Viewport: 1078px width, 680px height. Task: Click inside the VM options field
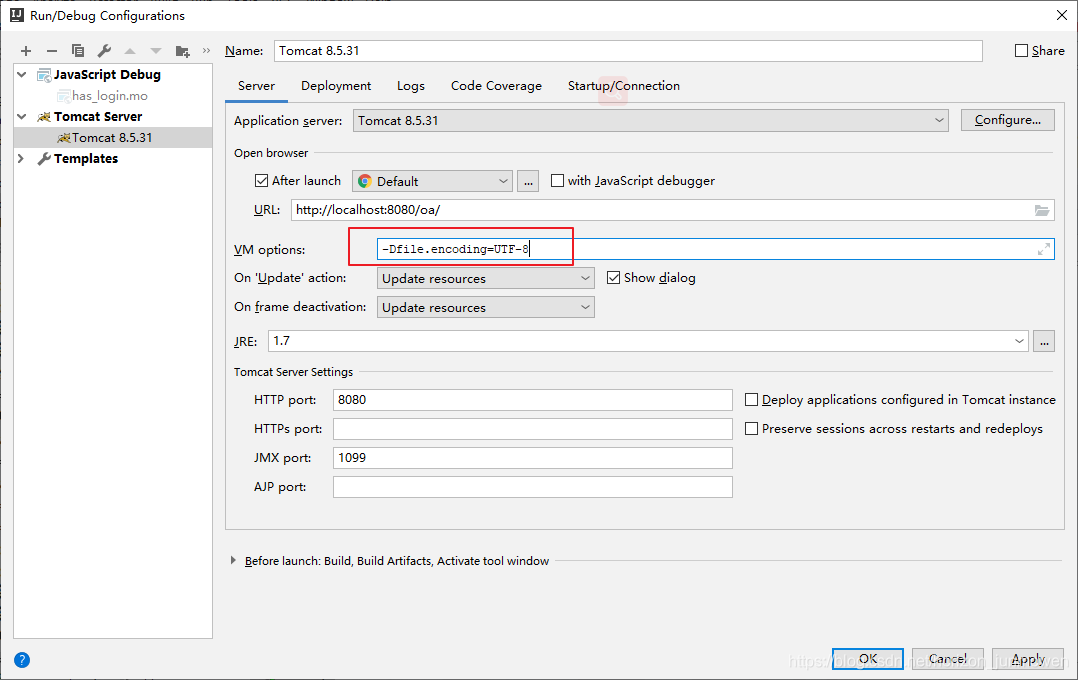pyautogui.click(x=715, y=249)
